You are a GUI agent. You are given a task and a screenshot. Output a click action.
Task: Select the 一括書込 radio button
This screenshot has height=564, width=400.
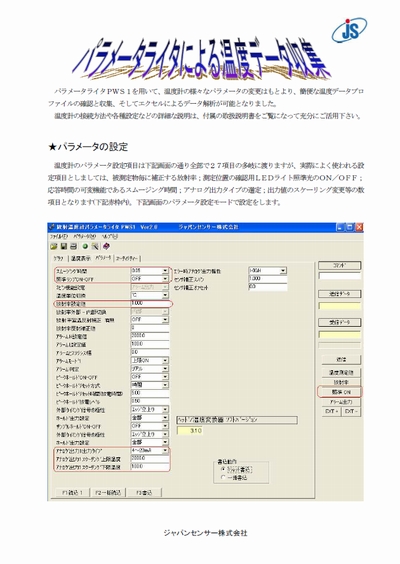click(235, 478)
